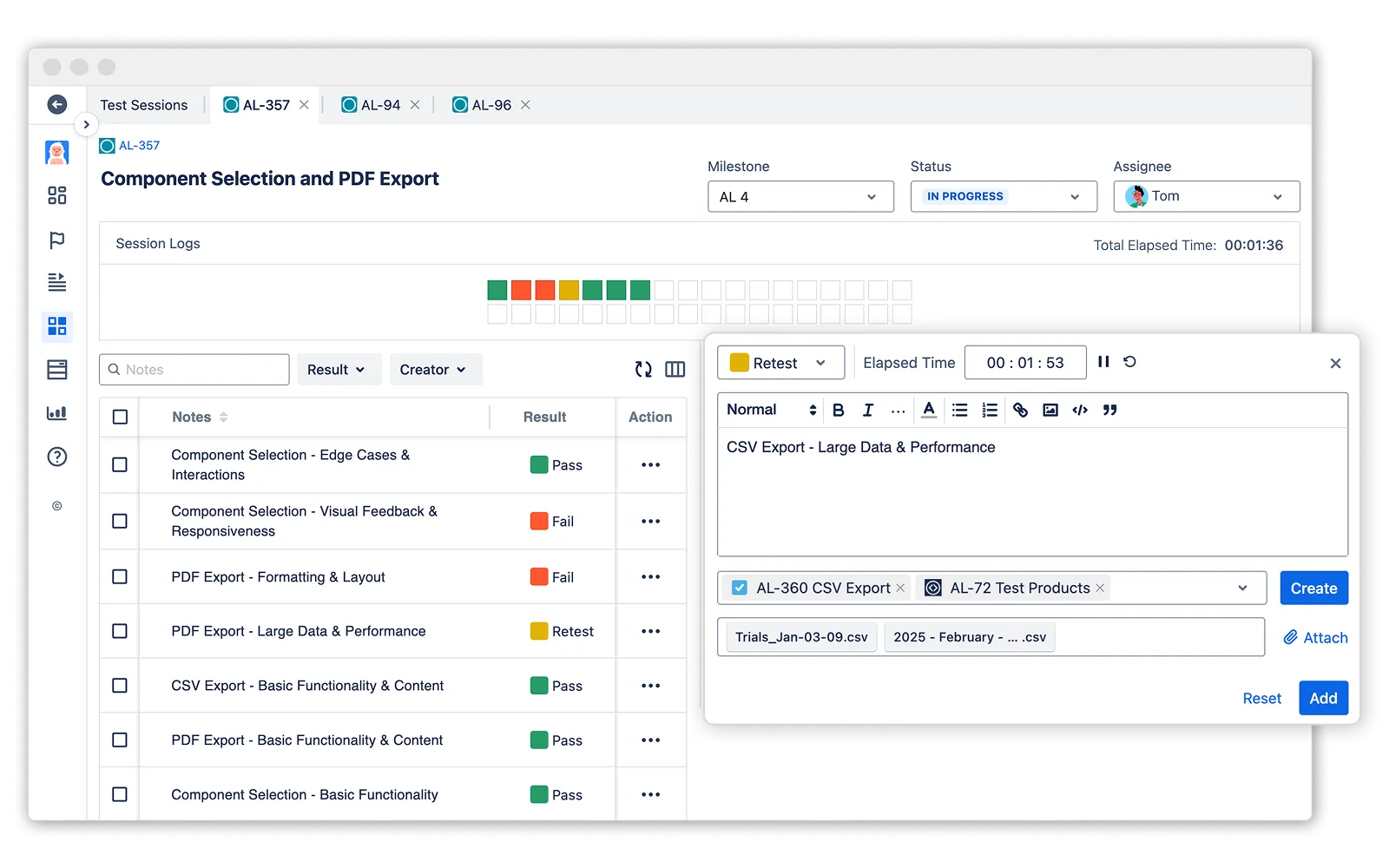Open the milestones flag icon in sidebar

[57, 240]
